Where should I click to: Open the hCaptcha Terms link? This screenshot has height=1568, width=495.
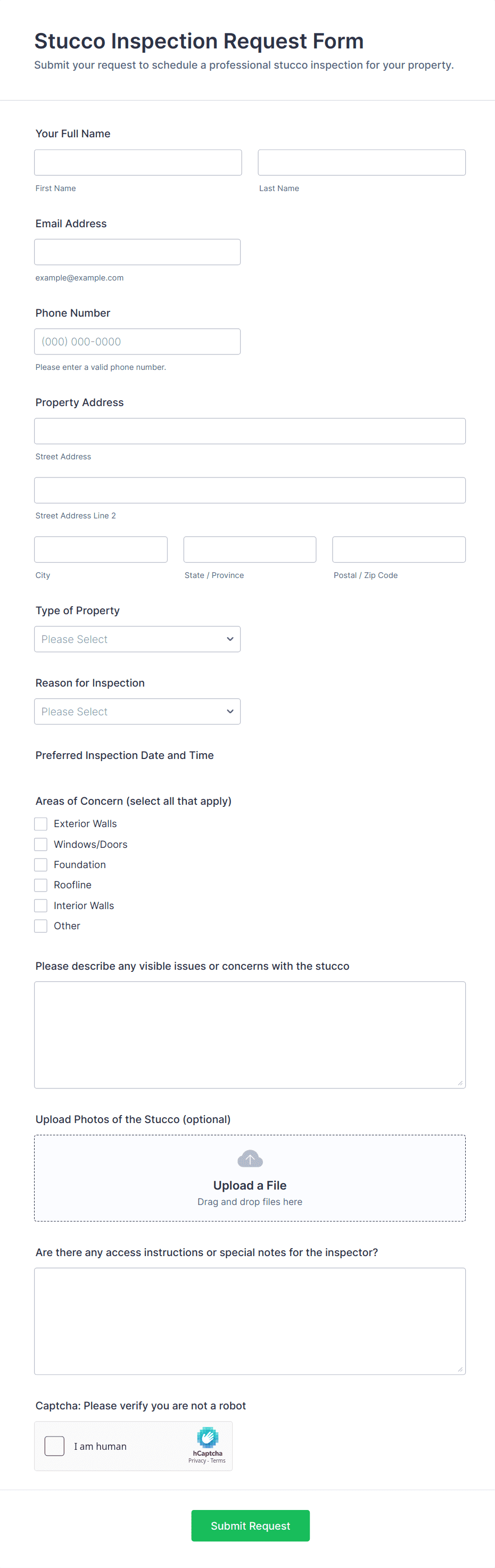[218, 1461]
